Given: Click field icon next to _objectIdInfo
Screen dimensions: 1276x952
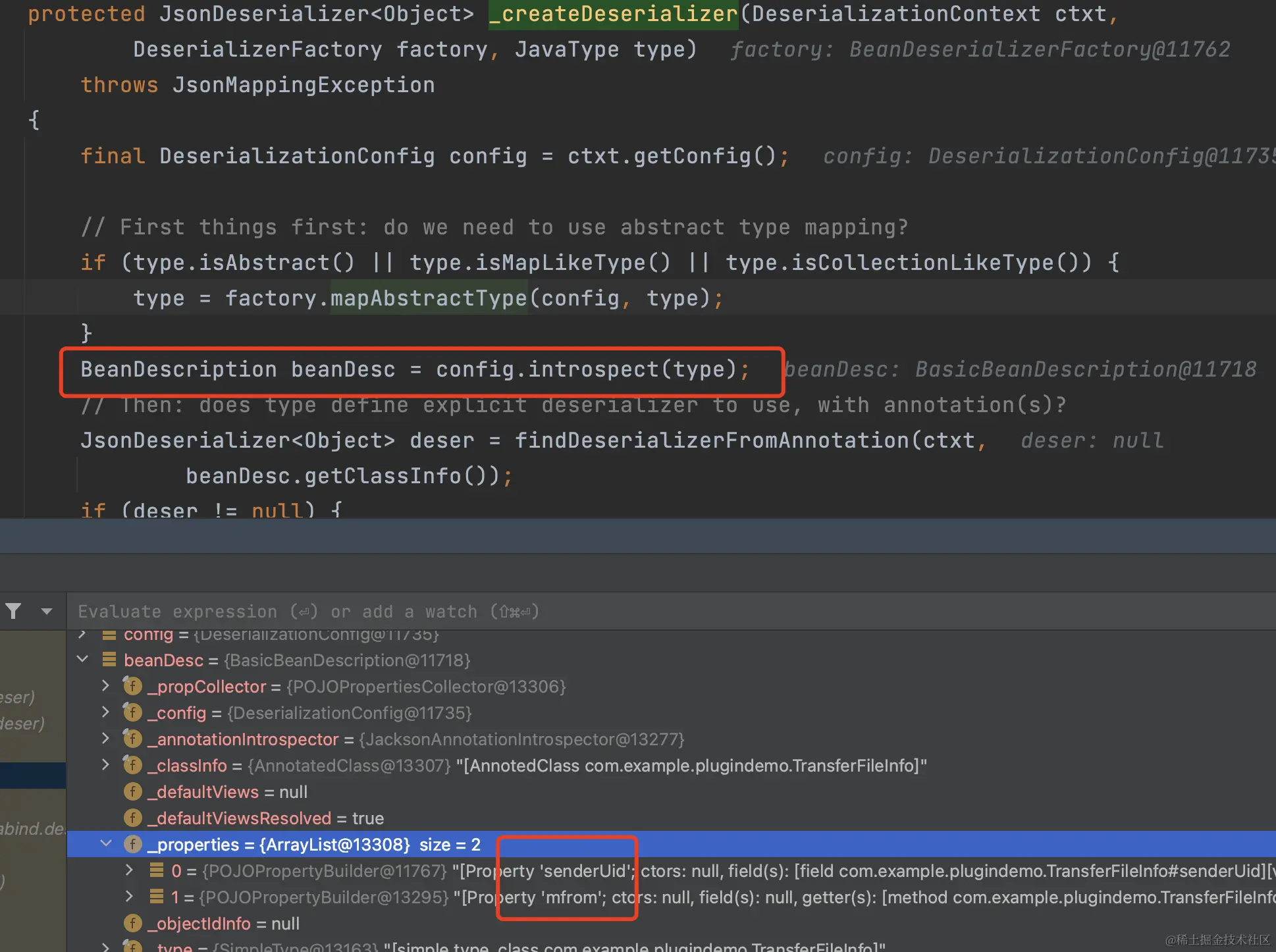Looking at the screenshot, I should pos(133,923).
